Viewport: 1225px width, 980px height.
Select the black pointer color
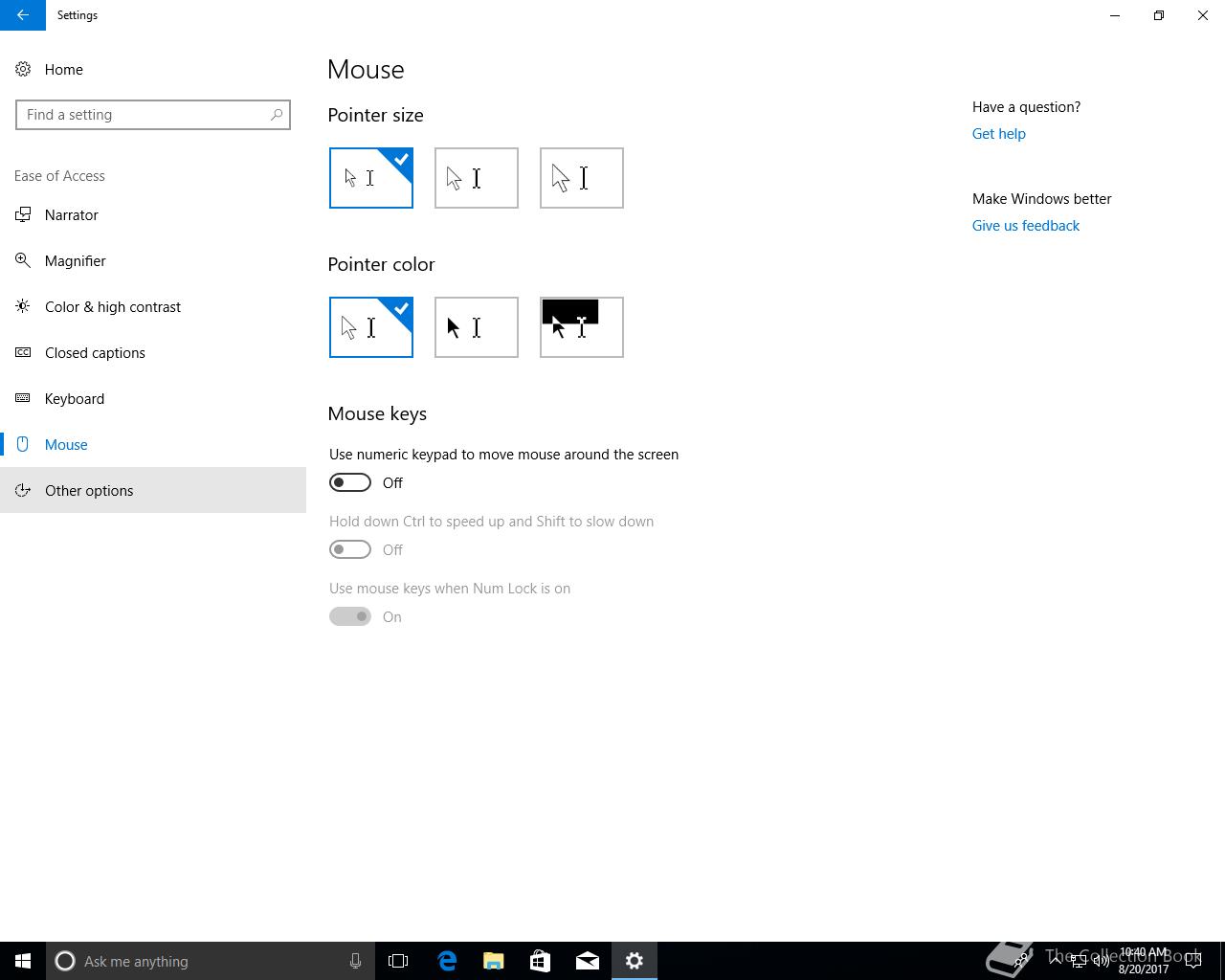click(x=477, y=327)
